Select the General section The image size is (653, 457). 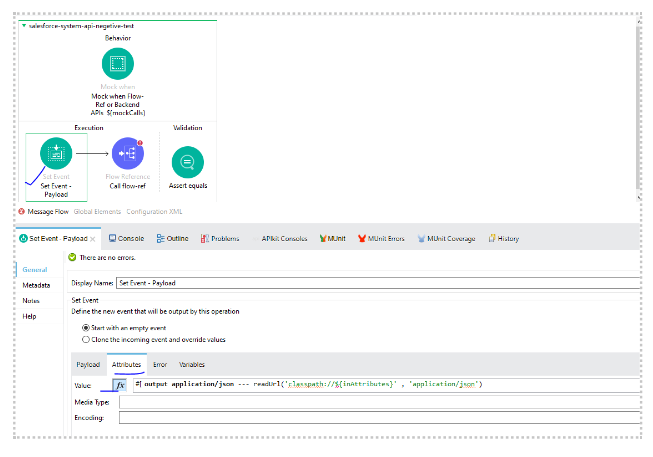click(x=35, y=270)
